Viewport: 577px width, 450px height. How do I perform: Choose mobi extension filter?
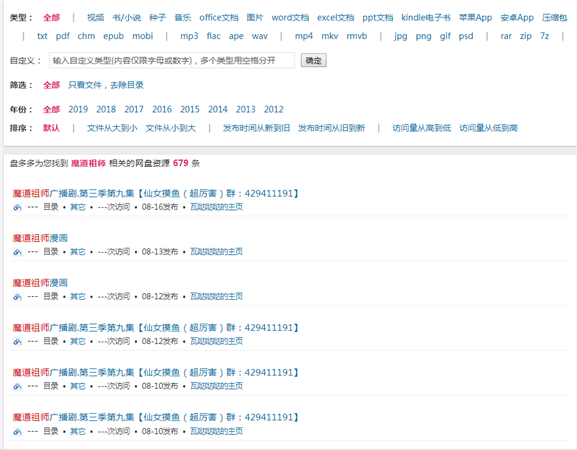[x=143, y=36]
